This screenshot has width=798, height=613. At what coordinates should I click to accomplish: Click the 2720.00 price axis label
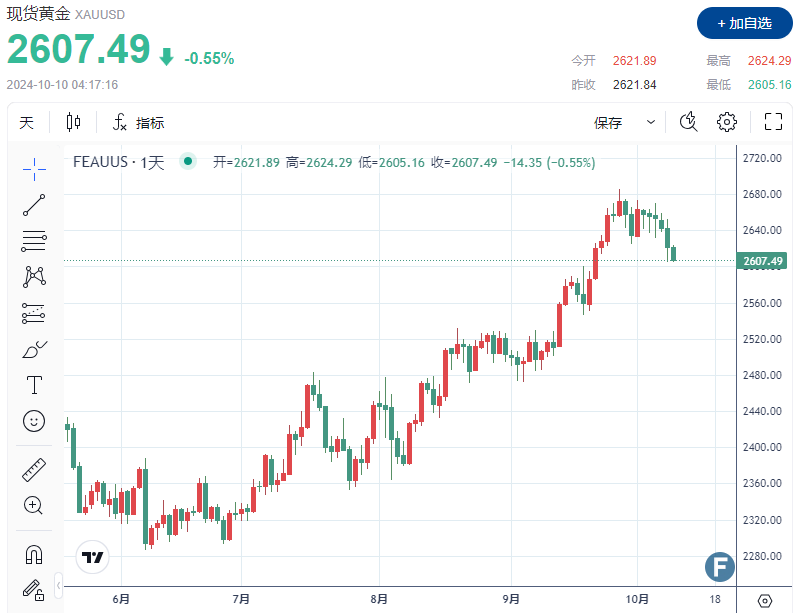pos(762,158)
